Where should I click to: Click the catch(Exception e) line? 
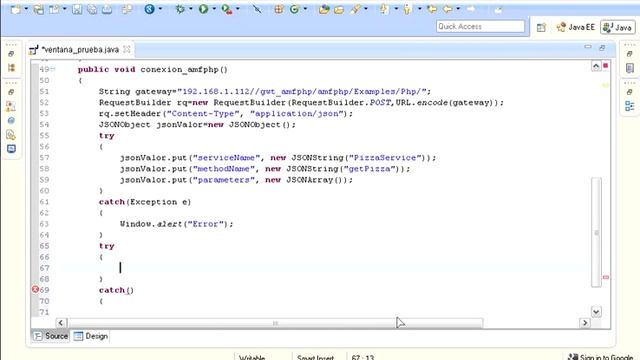(145, 202)
